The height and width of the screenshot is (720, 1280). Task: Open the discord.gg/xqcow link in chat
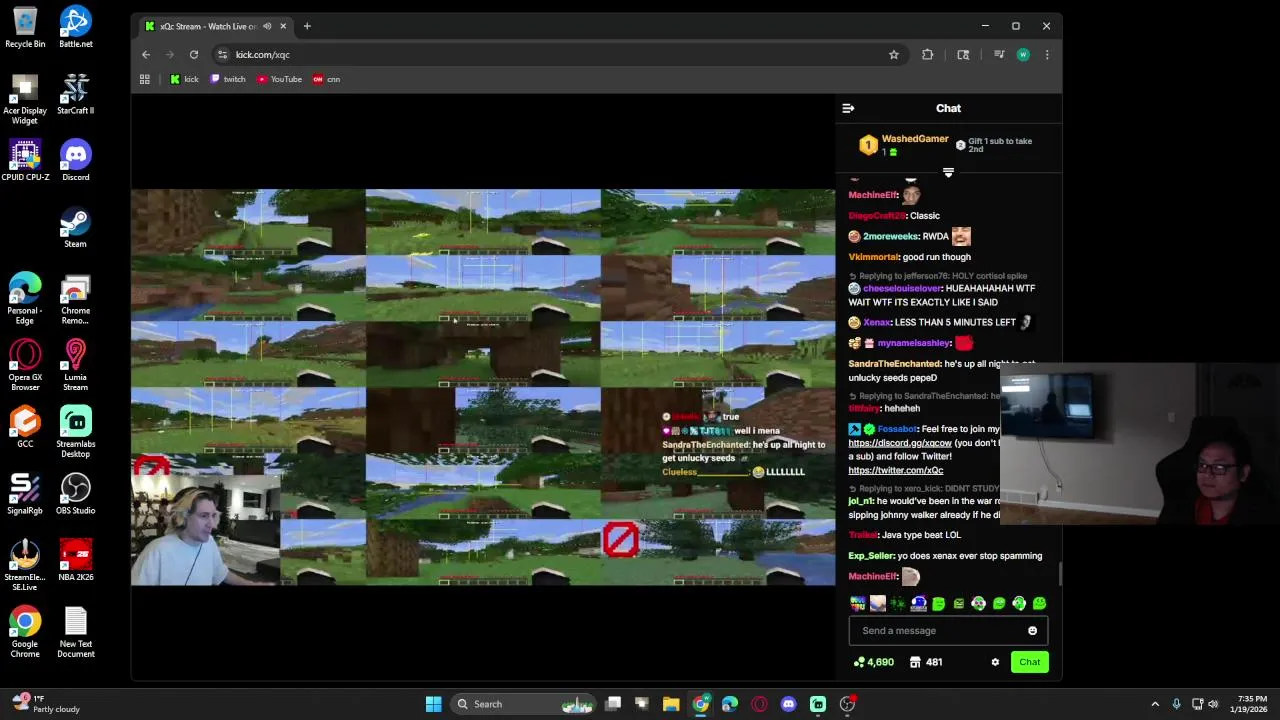click(x=899, y=443)
